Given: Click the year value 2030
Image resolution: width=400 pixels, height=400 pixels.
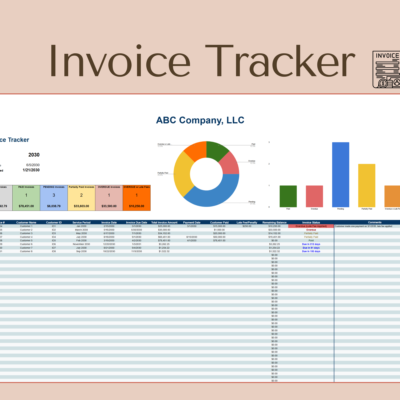Looking at the screenshot, I should (34, 155).
